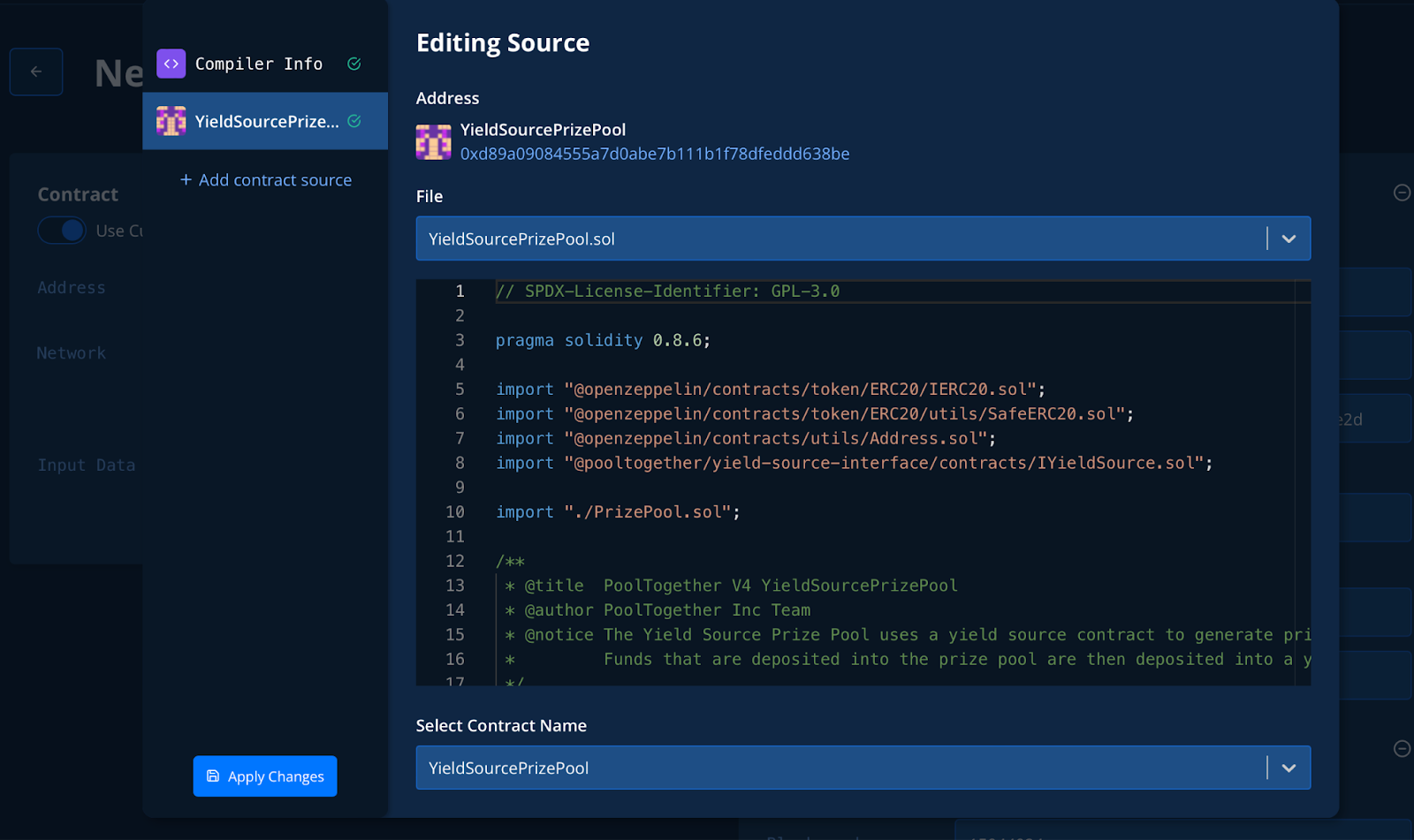Click the purple Compiler Info code icon
This screenshot has width=1414, height=840.
[x=171, y=64]
